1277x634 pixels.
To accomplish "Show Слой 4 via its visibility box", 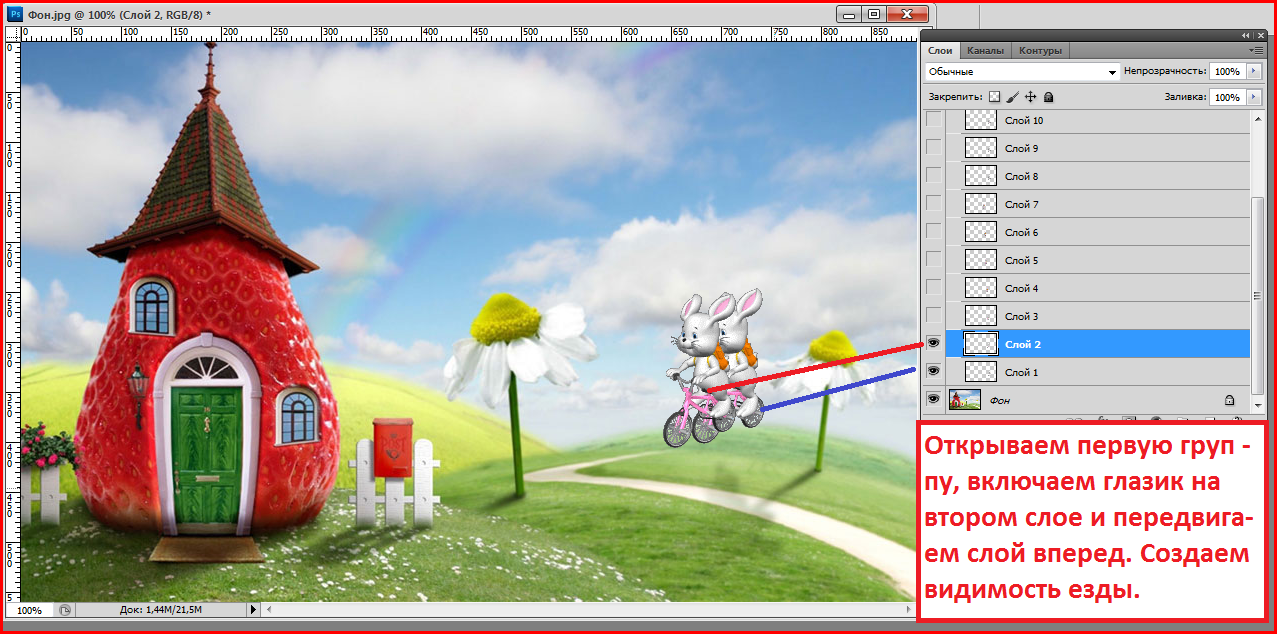I will point(933,288).
